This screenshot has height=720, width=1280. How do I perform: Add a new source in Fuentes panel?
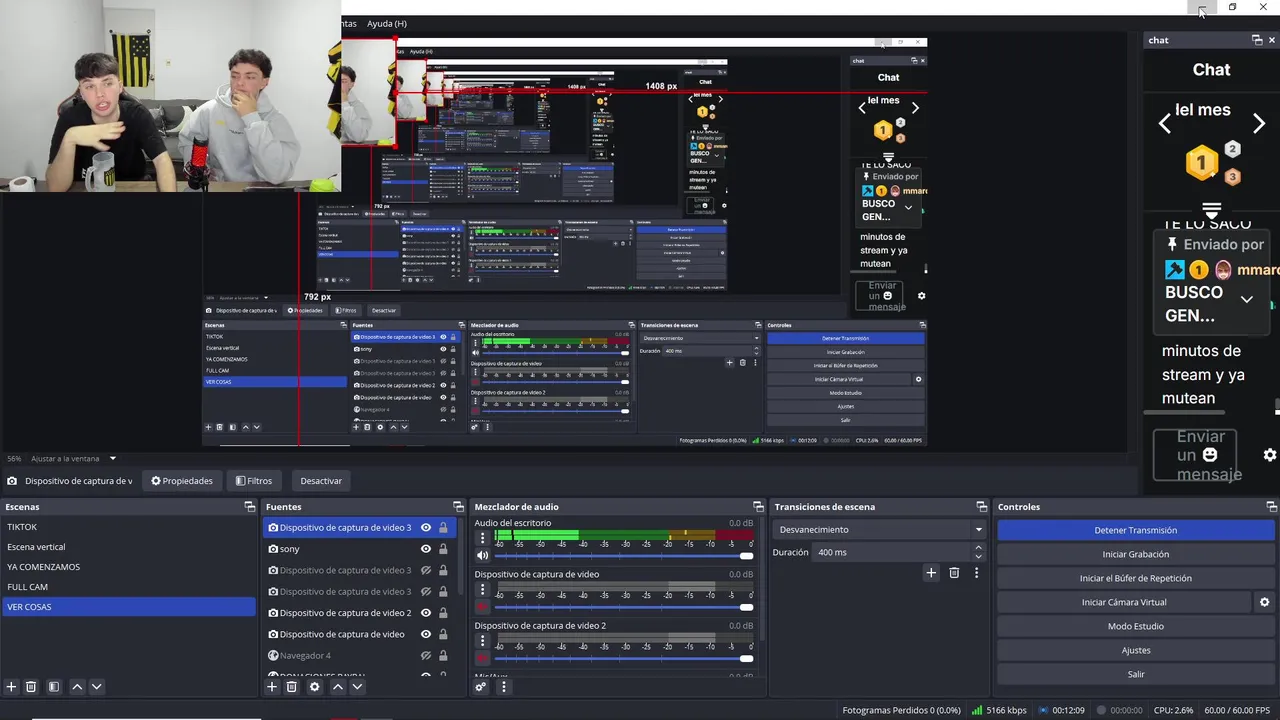271,687
